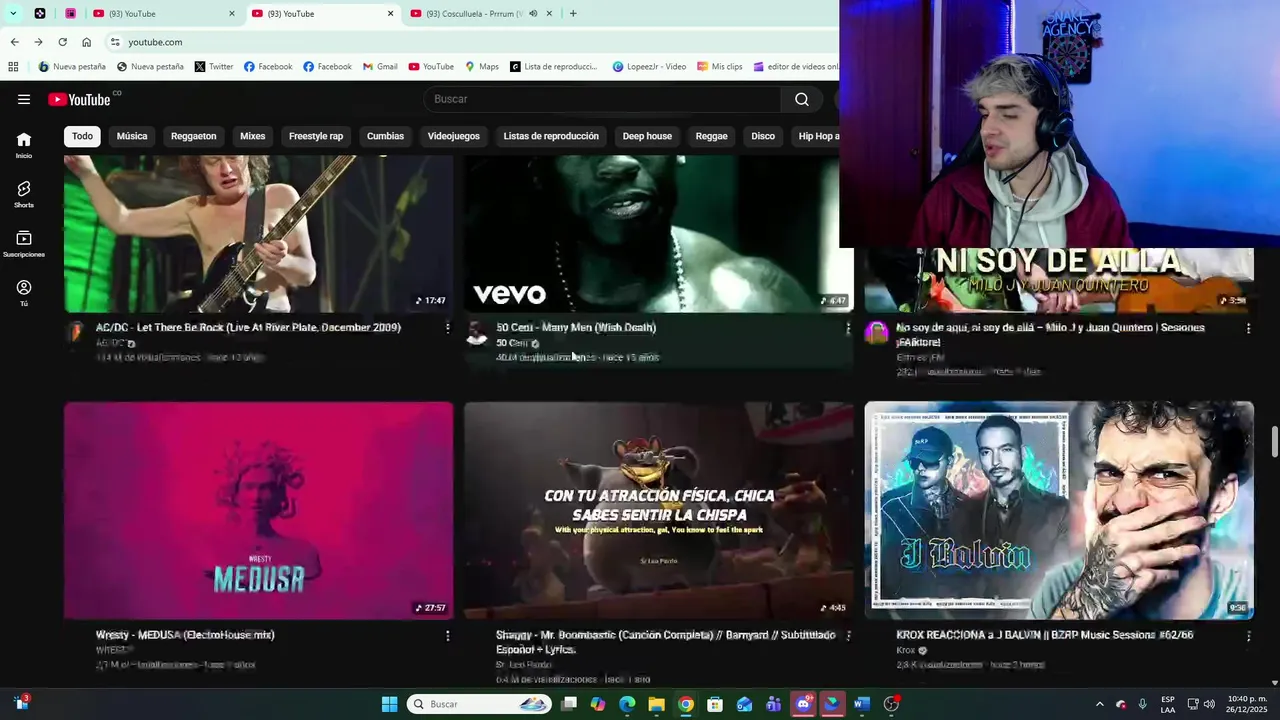Go to Inicio in the YouTube sidebar

point(24,145)
